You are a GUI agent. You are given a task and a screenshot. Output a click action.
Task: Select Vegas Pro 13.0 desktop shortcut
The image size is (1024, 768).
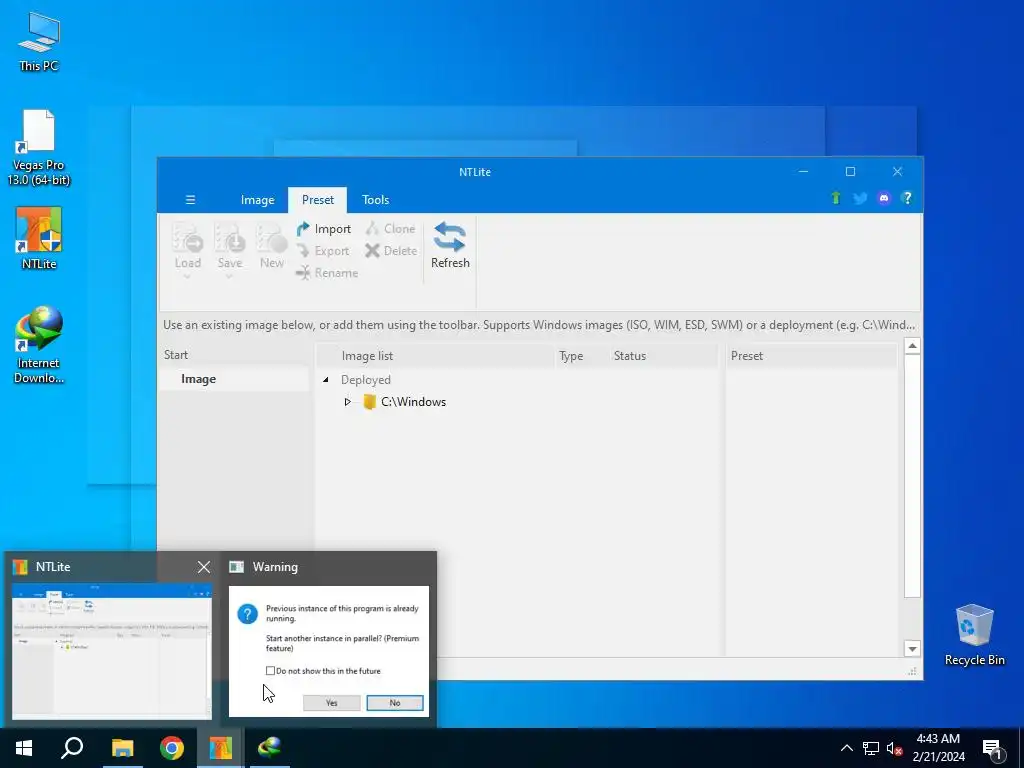tap(39, 148)
